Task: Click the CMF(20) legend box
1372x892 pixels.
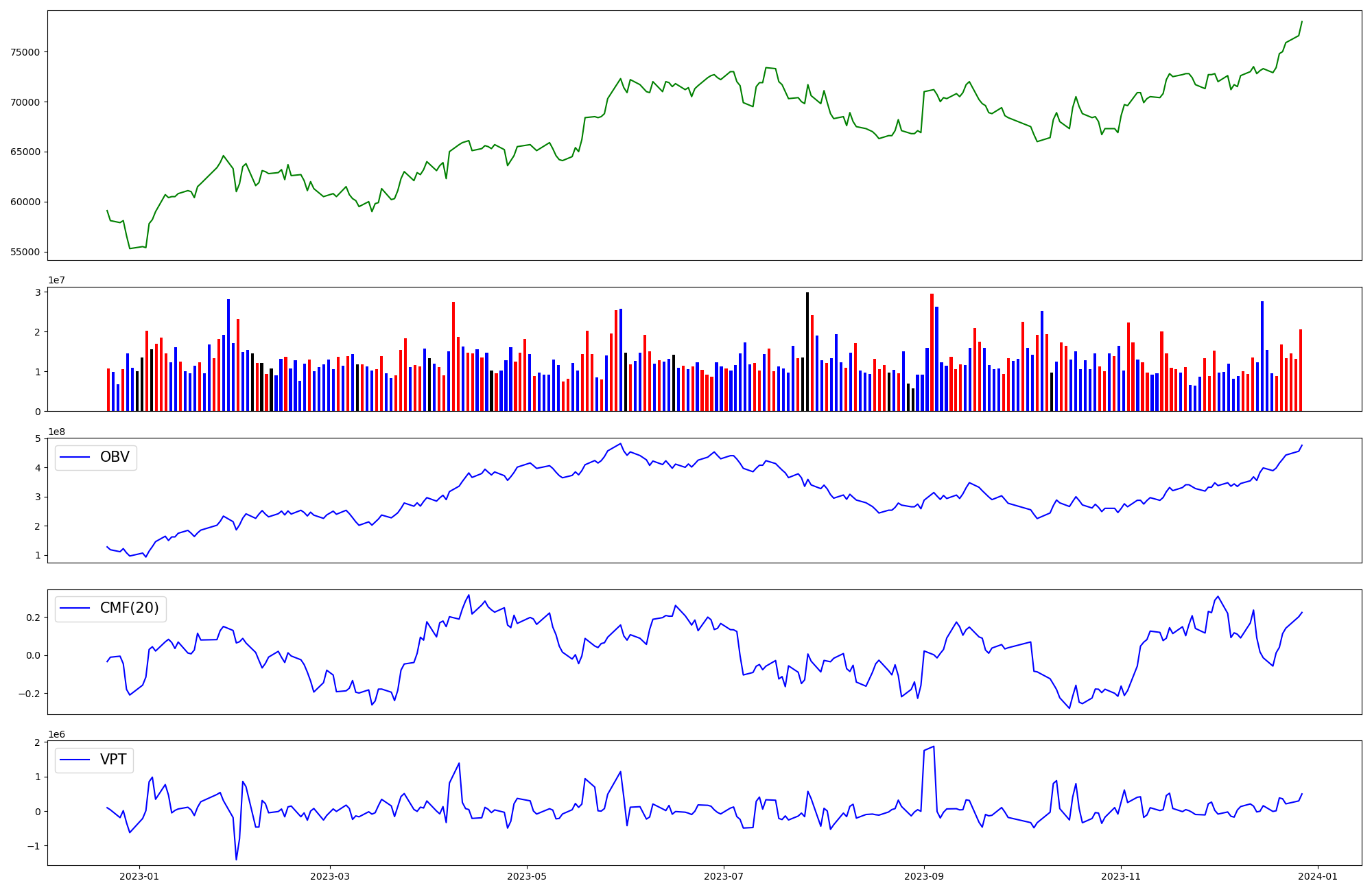Action: 110,609
